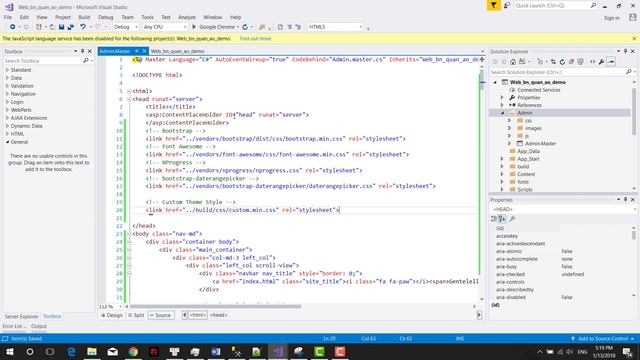Click the browser Refresh icon beside Google Chrome
The height and width of the screenshot is (360, 640).
pos(245,27)
